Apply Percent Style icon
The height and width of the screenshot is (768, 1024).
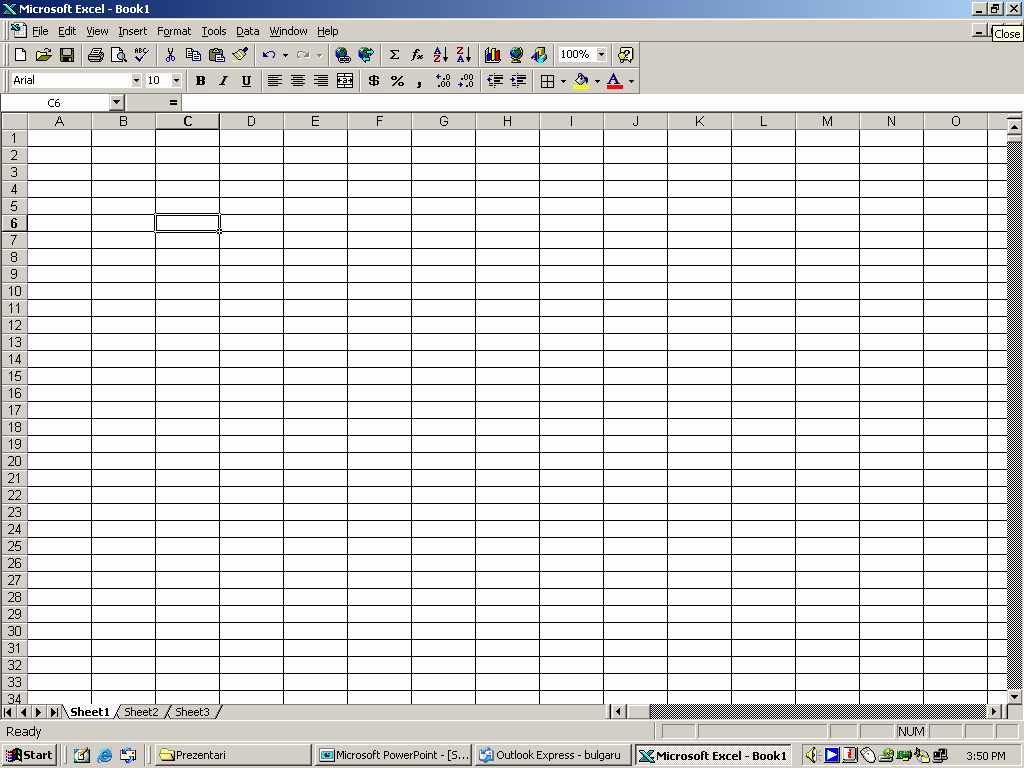pos(397,81)
